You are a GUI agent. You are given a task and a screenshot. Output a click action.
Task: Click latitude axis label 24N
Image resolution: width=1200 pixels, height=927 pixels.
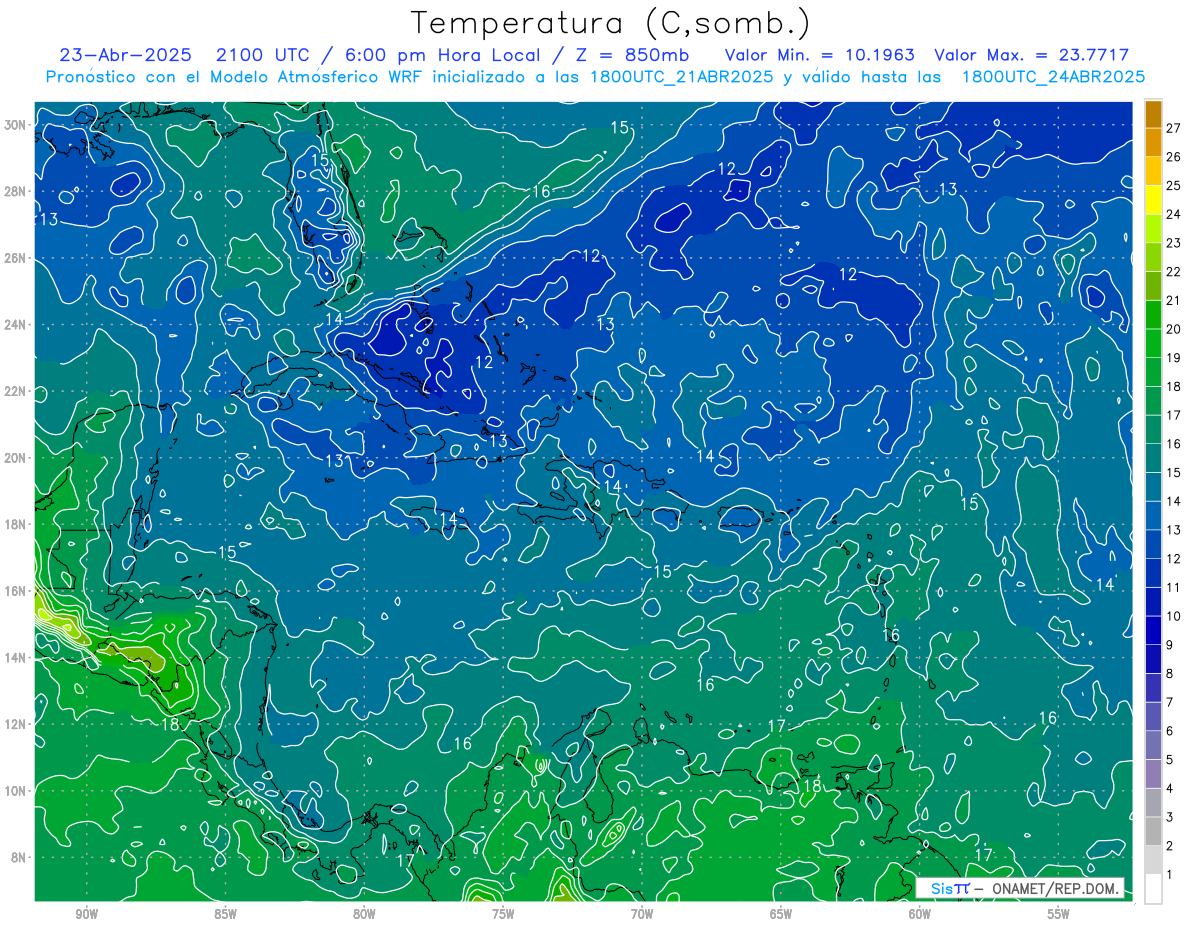pos(17,325)
